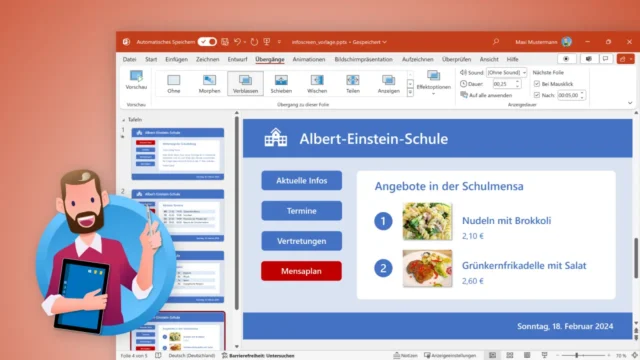Select slide 1 thumbnail
Screen dimensions: 640x360
178,154
